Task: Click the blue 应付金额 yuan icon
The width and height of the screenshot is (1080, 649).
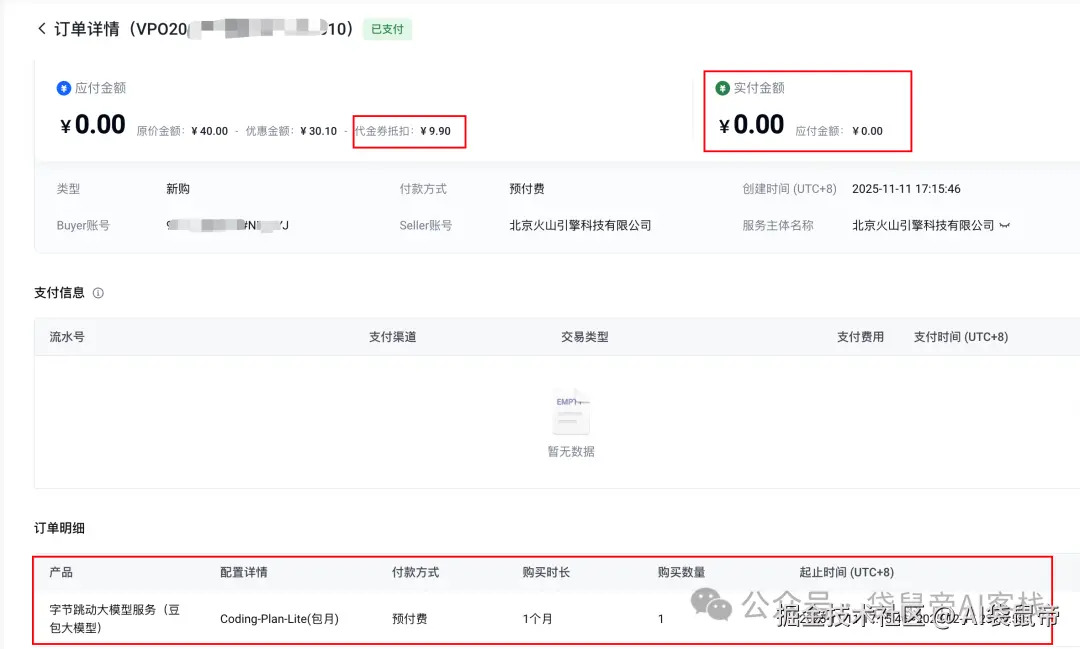Action: [64, 88]
